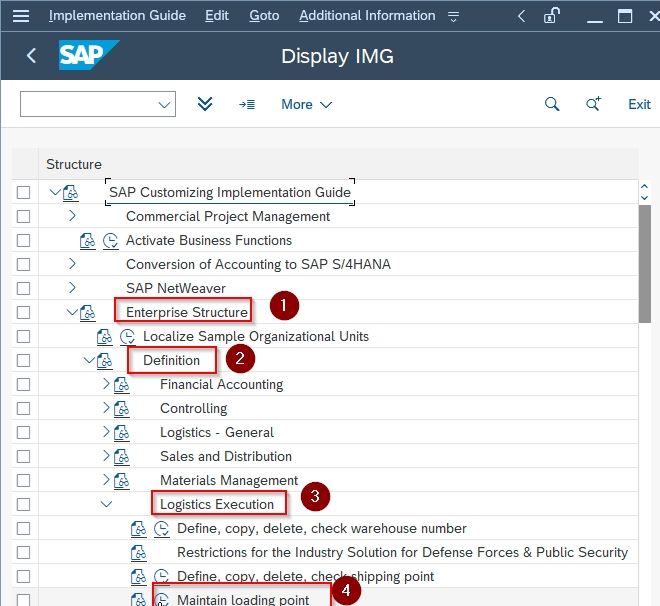Tick checkbox for SAP Customizing Implementation Guide row
Viewport: 660px width, 606px height.
(x=24, y=193)
